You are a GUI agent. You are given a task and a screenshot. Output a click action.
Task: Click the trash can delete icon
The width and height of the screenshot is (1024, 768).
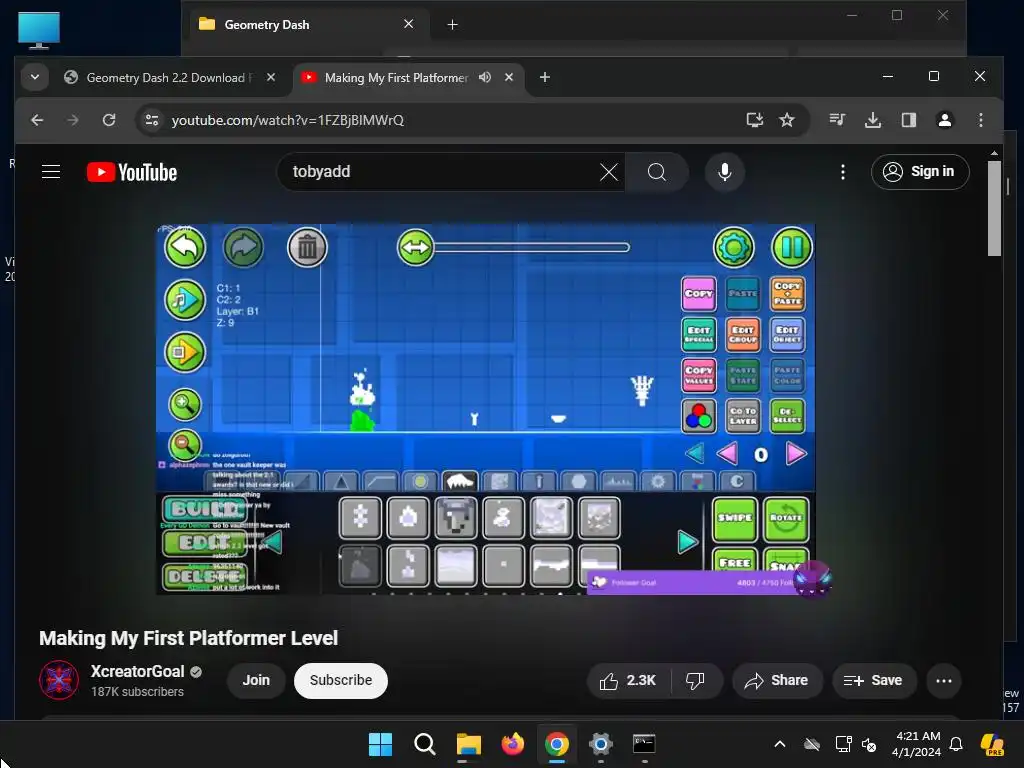point(307,248)
